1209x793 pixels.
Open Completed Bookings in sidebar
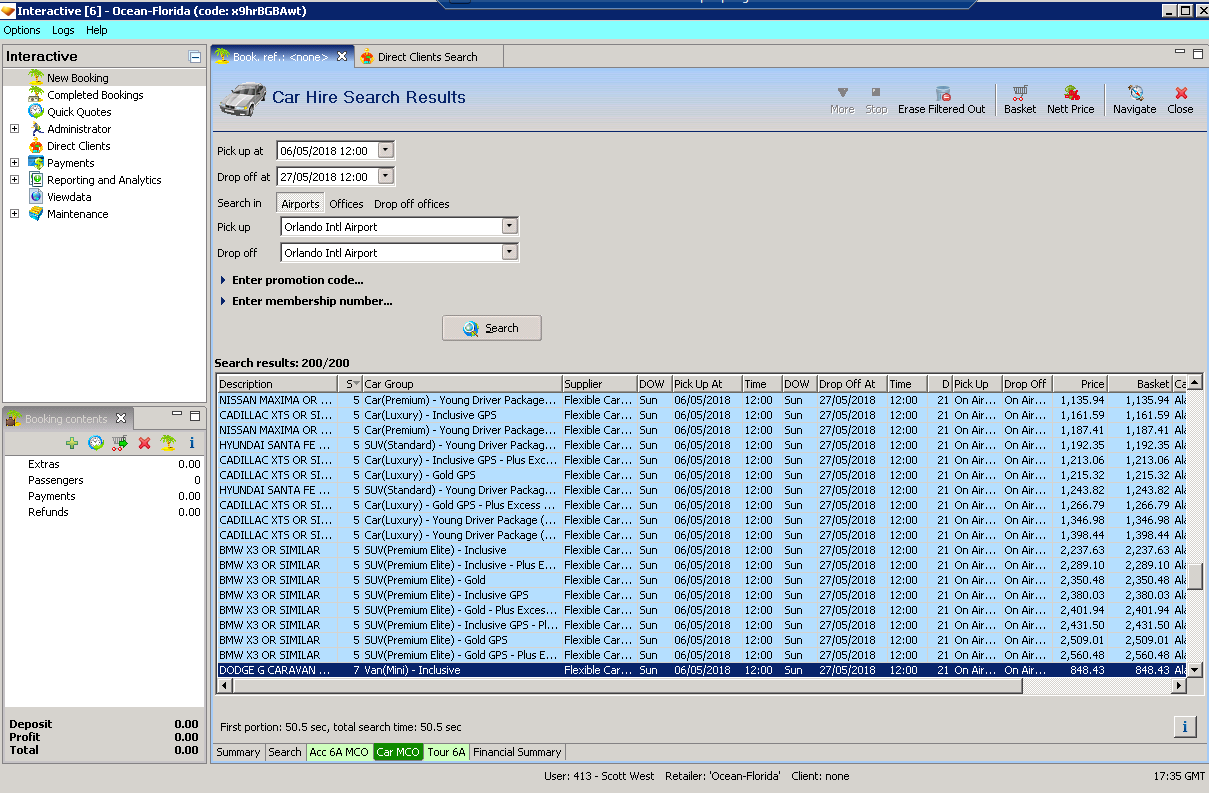coord(95,95)
